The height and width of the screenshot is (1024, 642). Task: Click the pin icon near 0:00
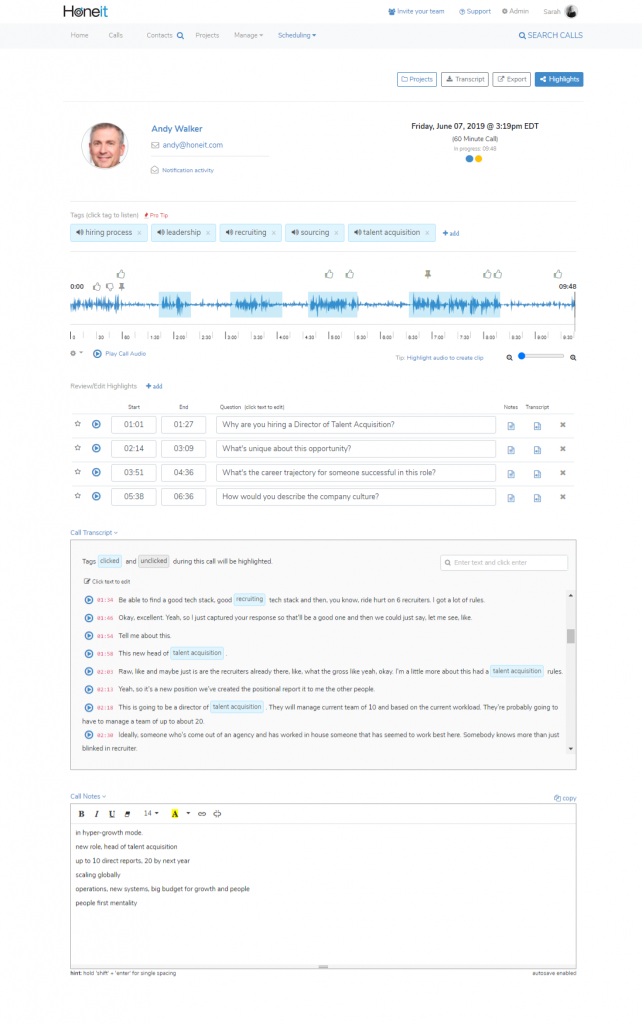[x=121, y=287]
